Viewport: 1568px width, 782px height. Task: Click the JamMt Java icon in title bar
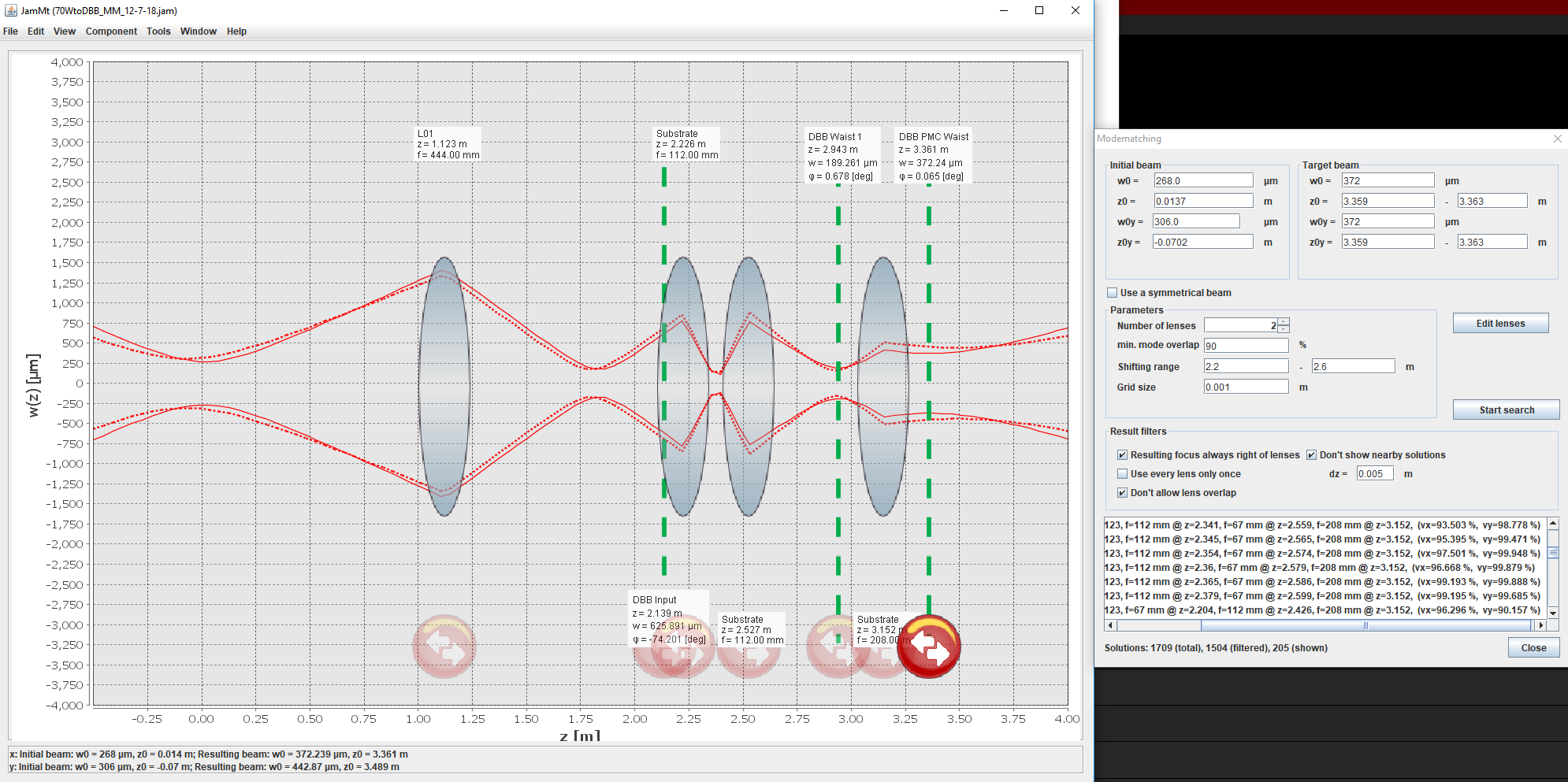(x=10, y=10)
